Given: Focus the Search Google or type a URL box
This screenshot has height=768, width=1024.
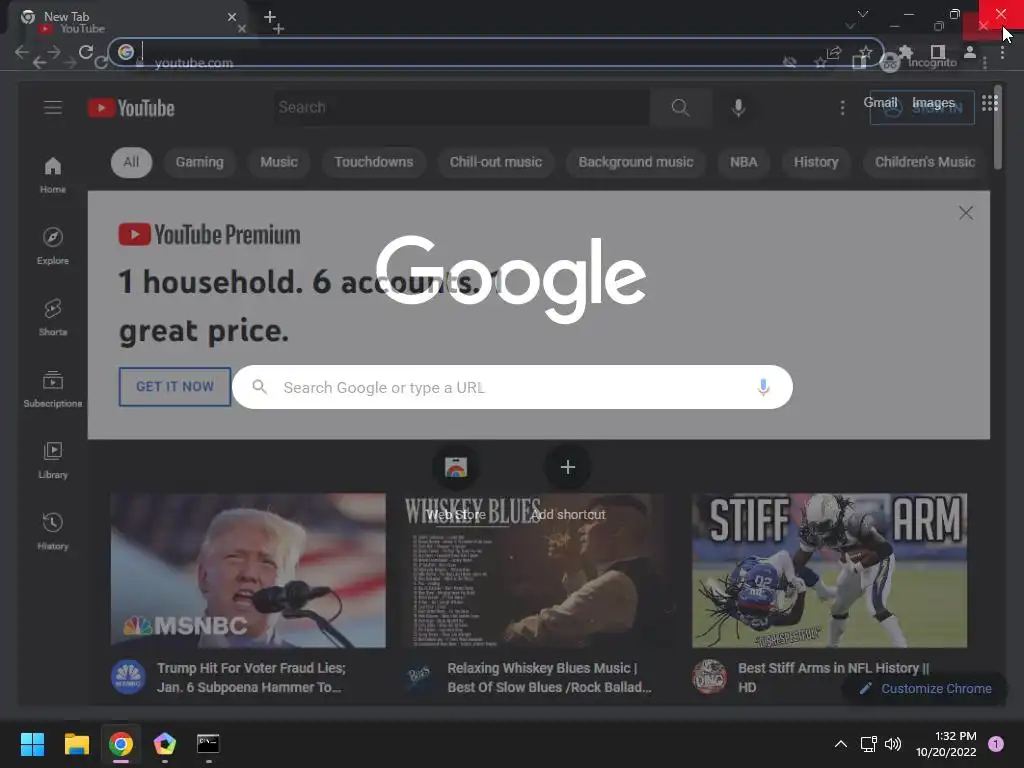Looking at the screenshot, I should [x=513, y=387].
